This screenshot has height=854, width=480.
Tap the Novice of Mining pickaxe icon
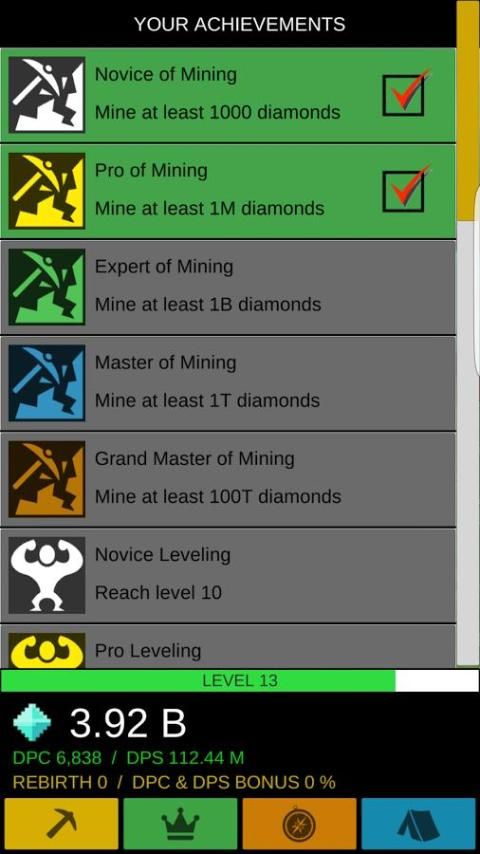[47, 95]
